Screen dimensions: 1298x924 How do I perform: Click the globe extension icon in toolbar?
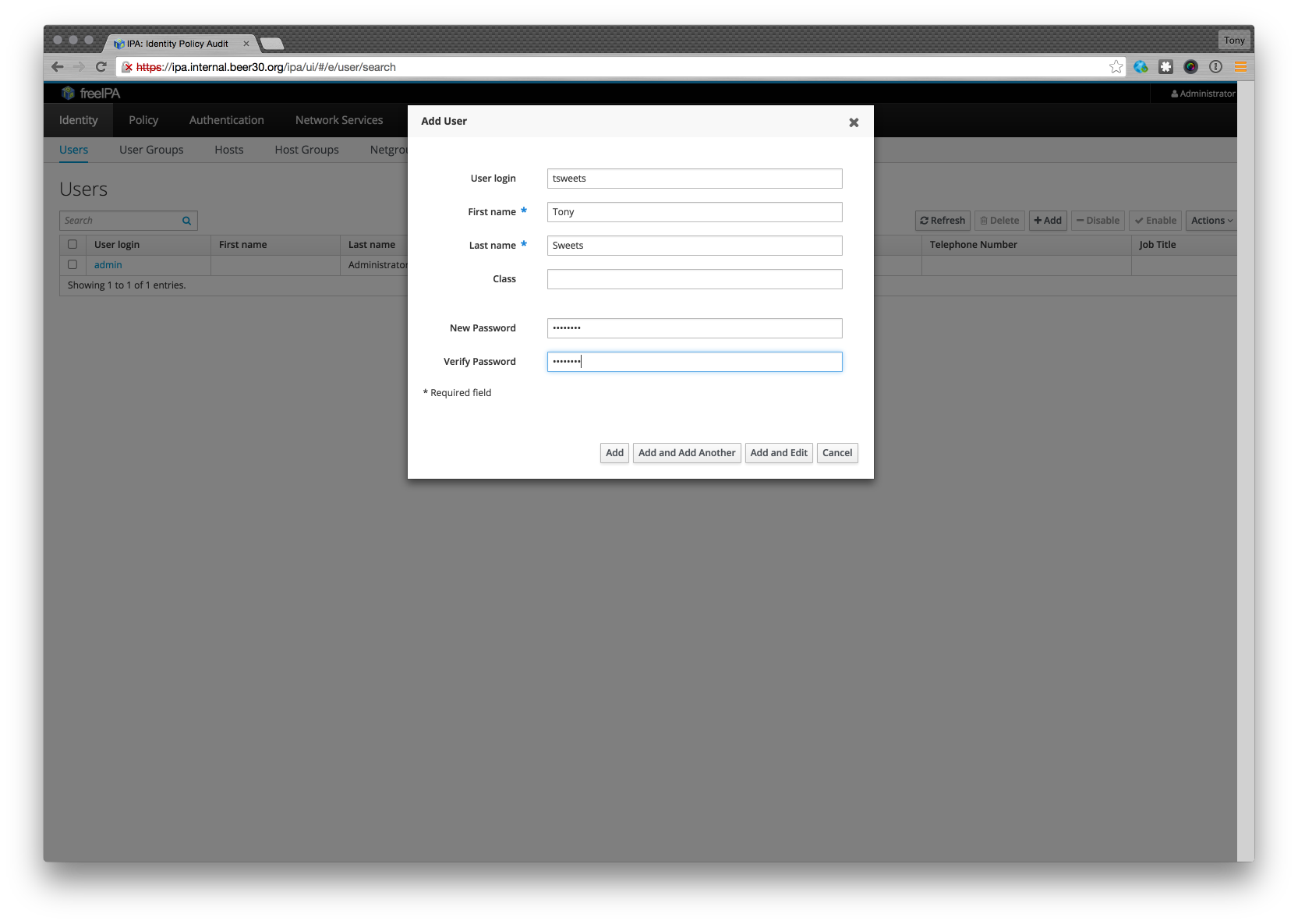(1141, 67)
